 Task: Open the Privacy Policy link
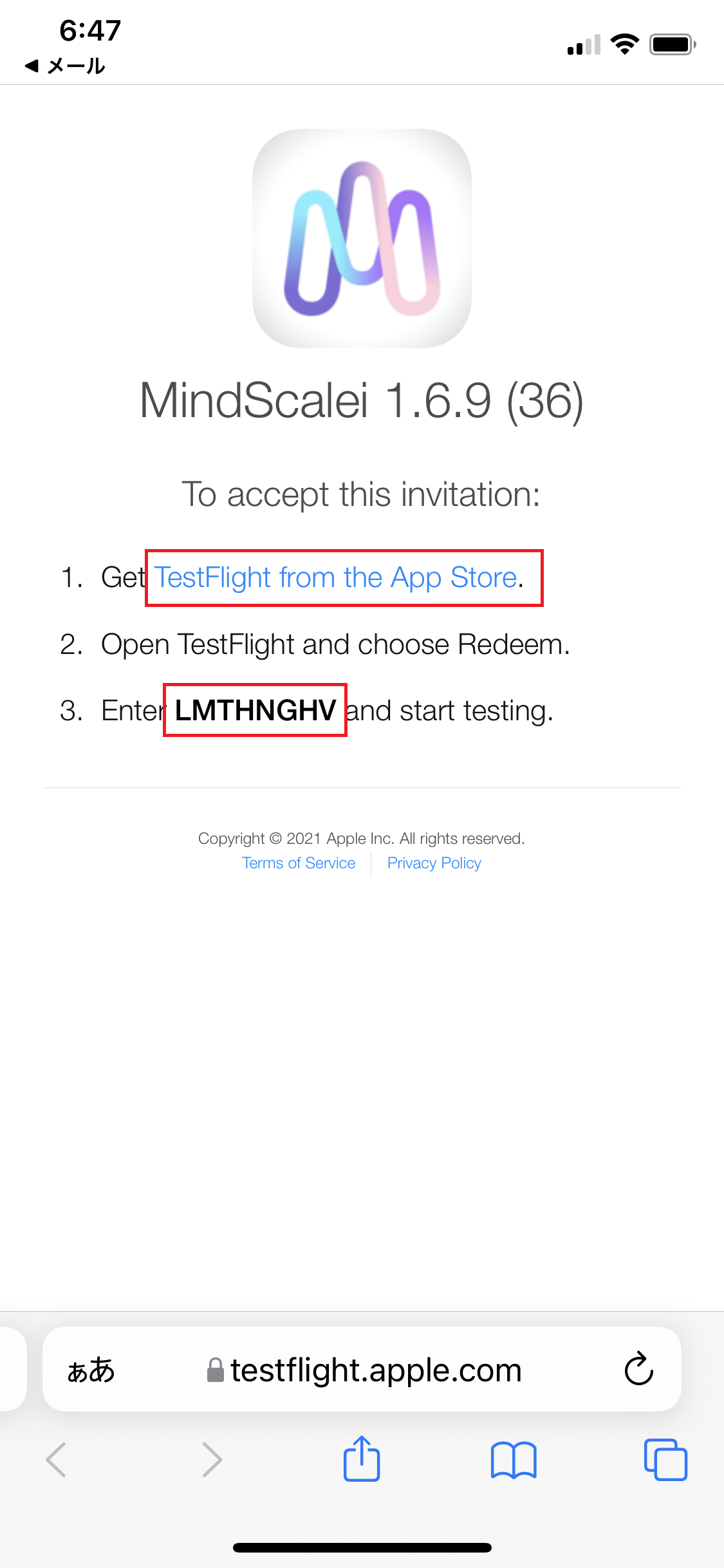[434, 863]
